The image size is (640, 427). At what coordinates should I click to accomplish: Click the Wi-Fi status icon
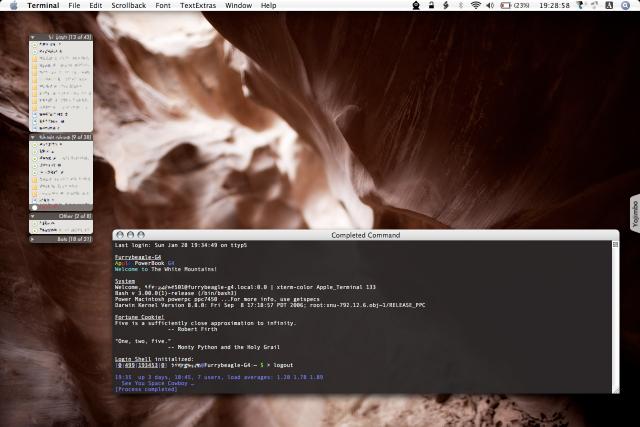click(475, 5)
